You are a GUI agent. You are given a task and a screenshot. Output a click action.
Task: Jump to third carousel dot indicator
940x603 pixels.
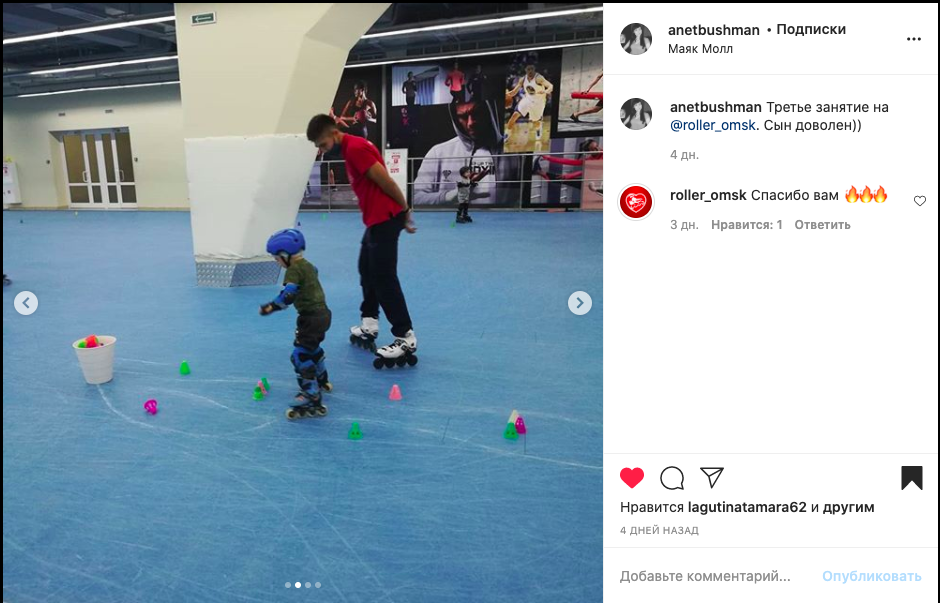308,585
